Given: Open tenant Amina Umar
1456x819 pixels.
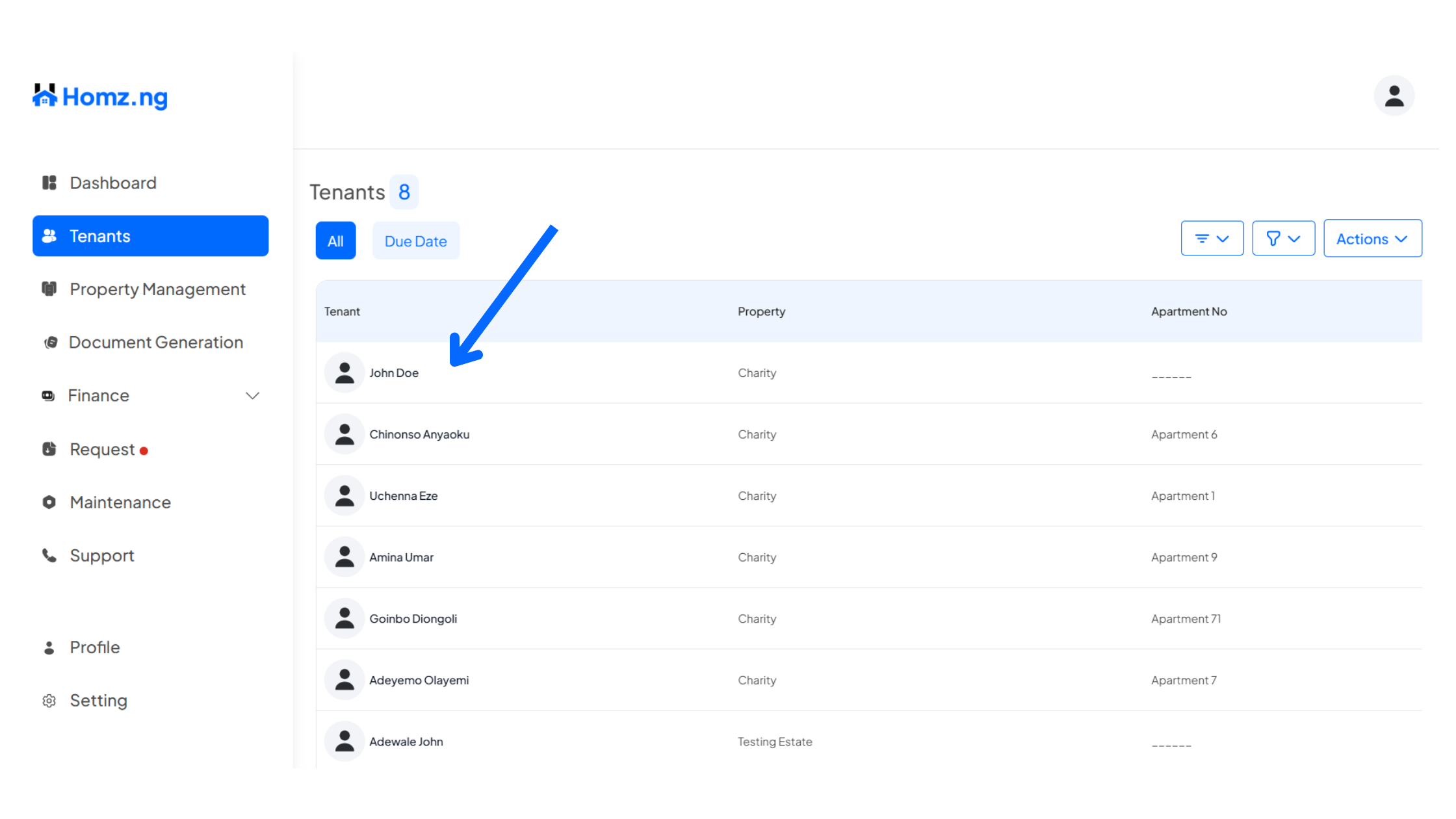Looking at the screenshot, I should point(401,557).
